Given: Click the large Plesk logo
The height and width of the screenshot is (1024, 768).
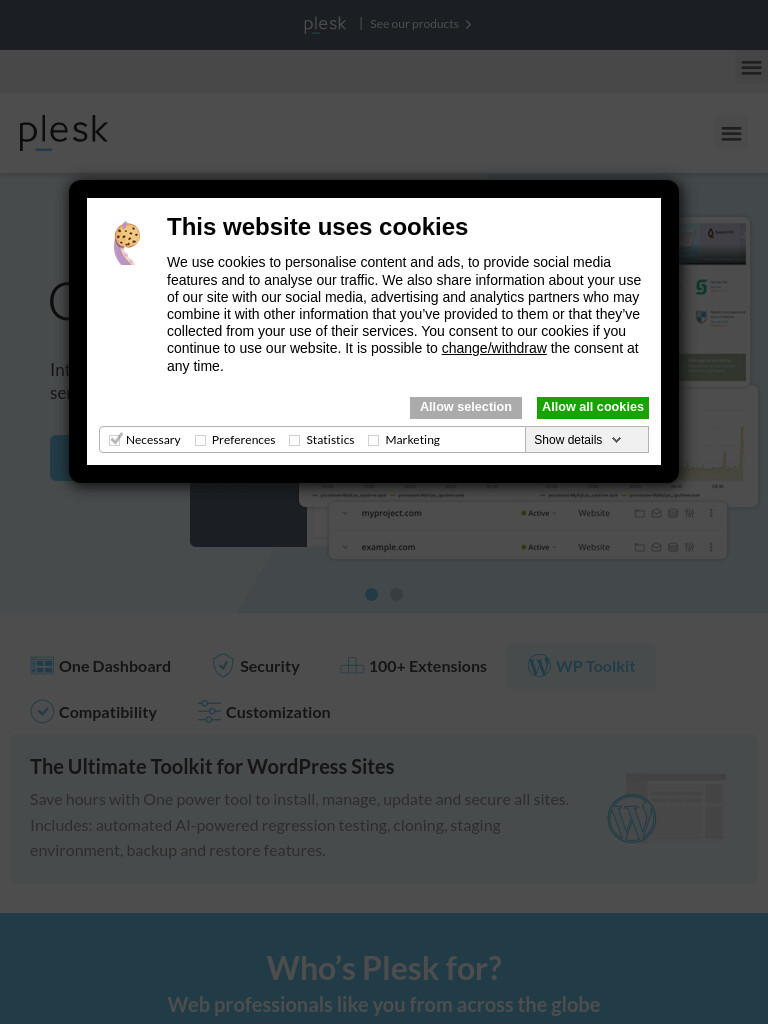Looking at the screenshot, I should (63, 133).
